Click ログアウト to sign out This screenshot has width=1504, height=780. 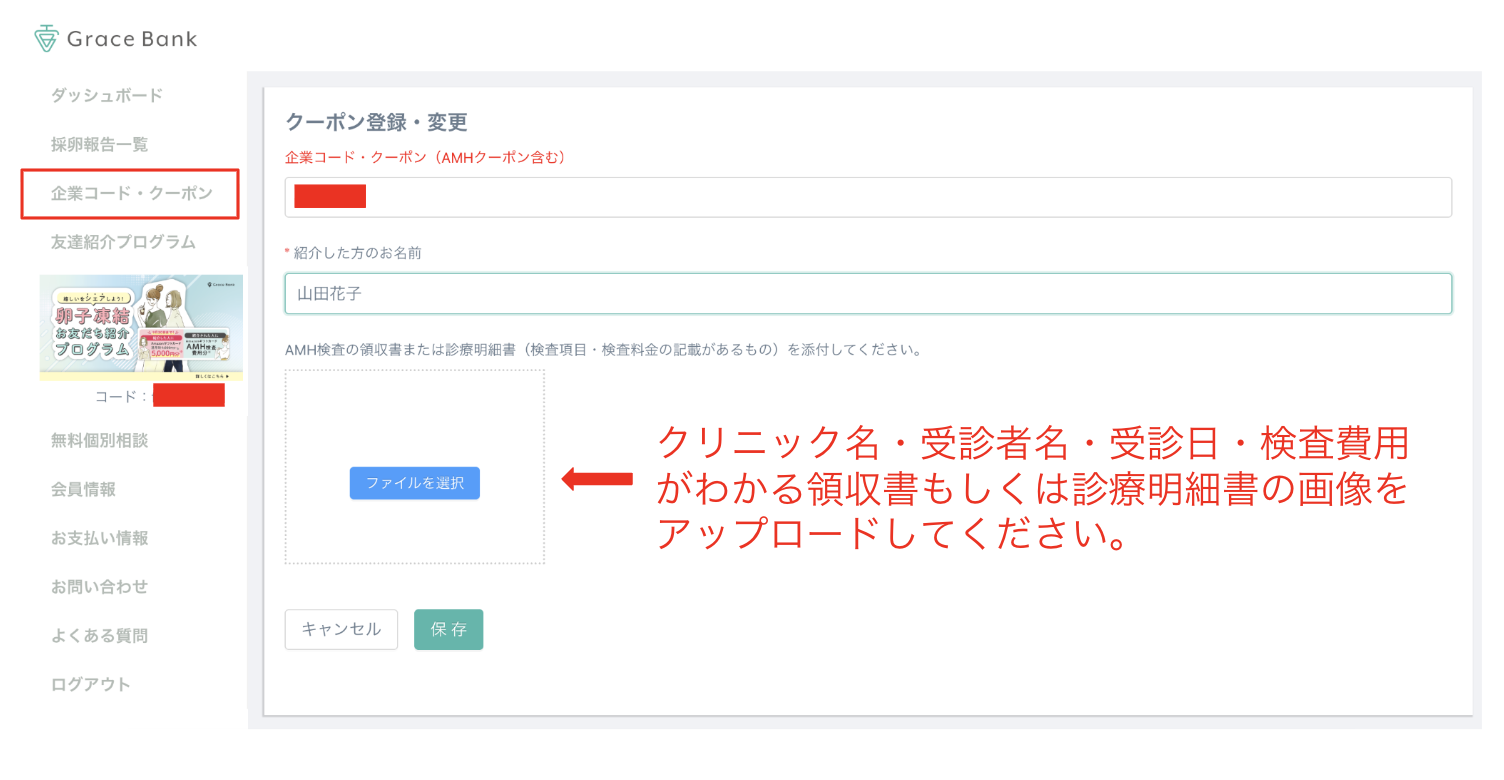(x=91, y=685)
